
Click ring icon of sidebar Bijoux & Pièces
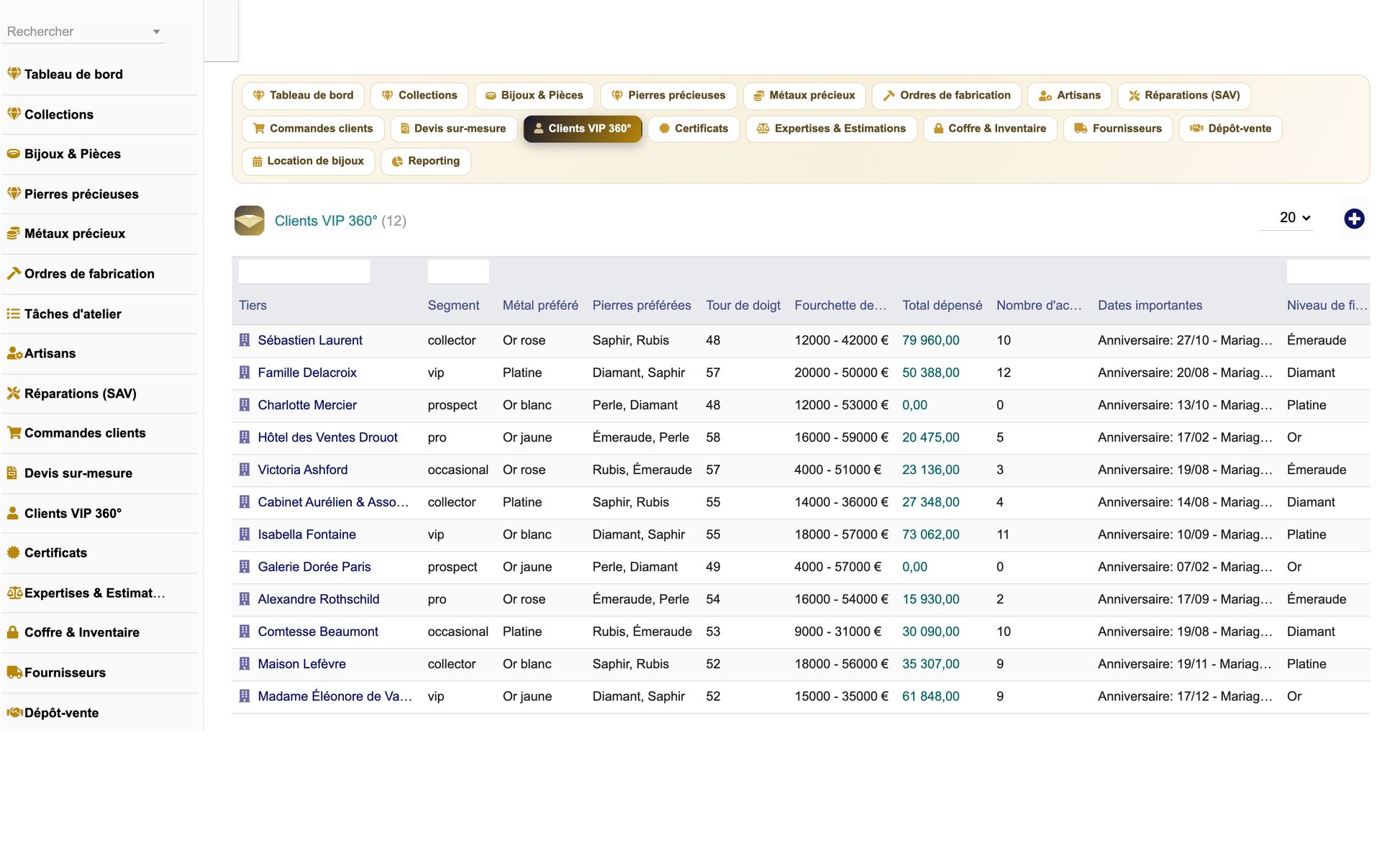tap(14, 153)
